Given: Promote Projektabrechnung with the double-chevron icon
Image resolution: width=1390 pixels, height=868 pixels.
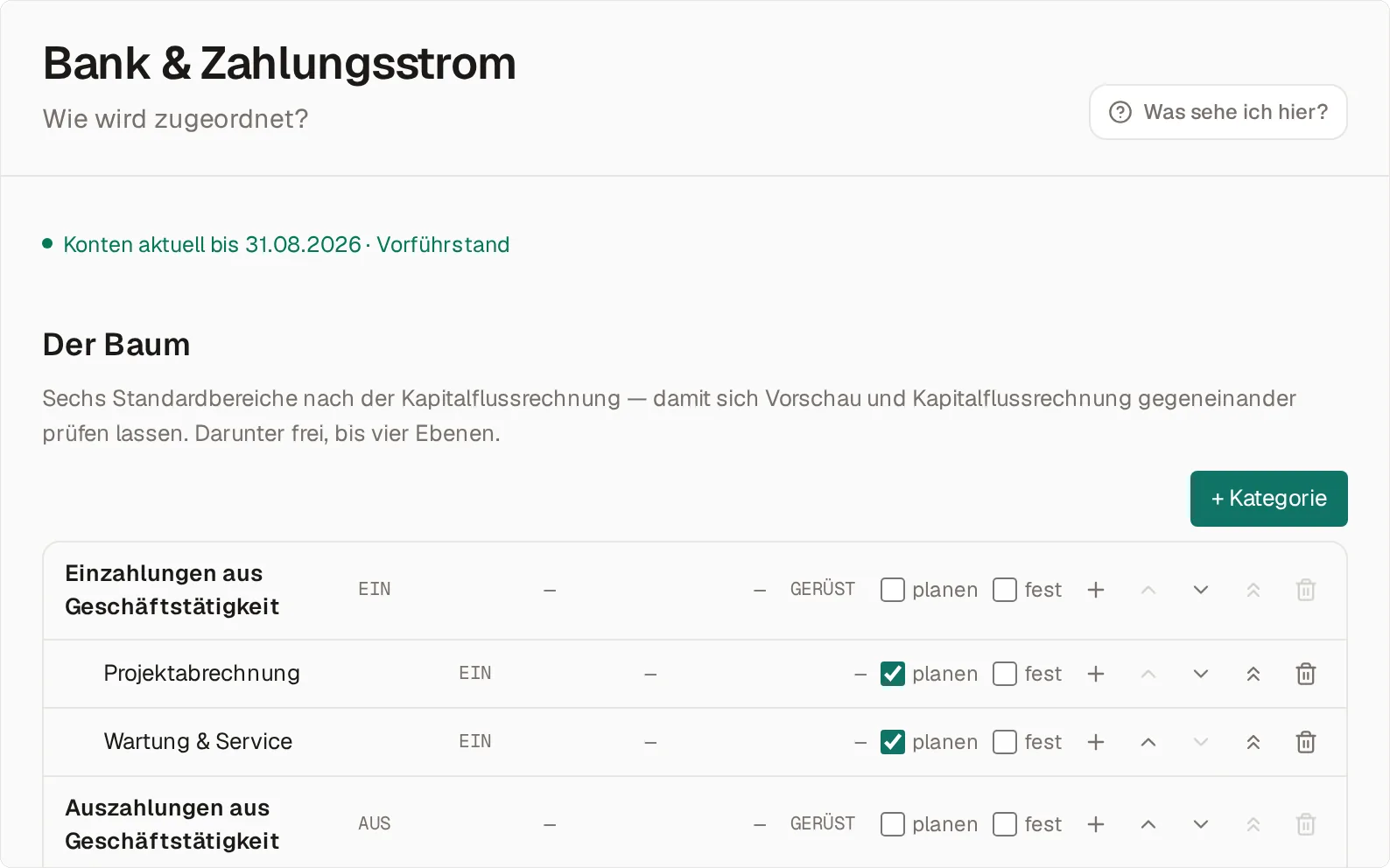Looking at the screenshot, I should pyautogui.click(x=1253, y=674).
